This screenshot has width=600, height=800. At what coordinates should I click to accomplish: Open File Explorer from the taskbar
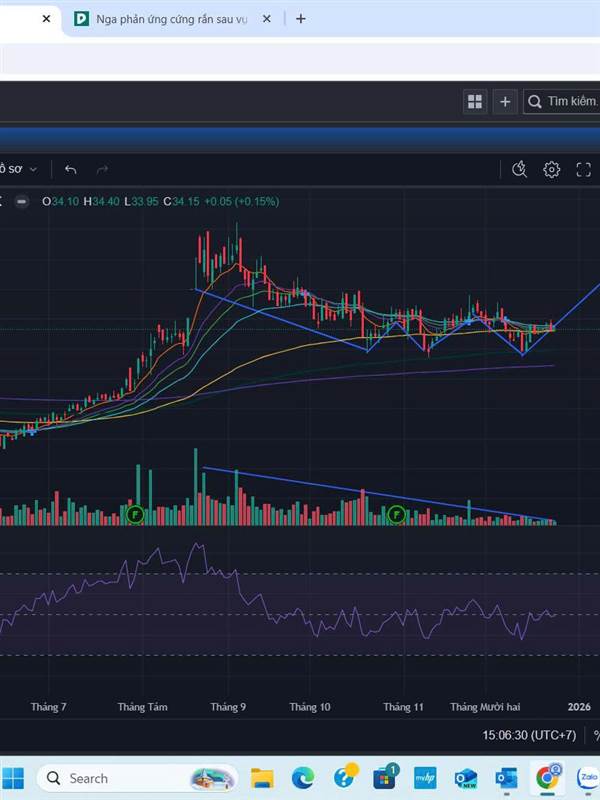click(x=262, y=778)
